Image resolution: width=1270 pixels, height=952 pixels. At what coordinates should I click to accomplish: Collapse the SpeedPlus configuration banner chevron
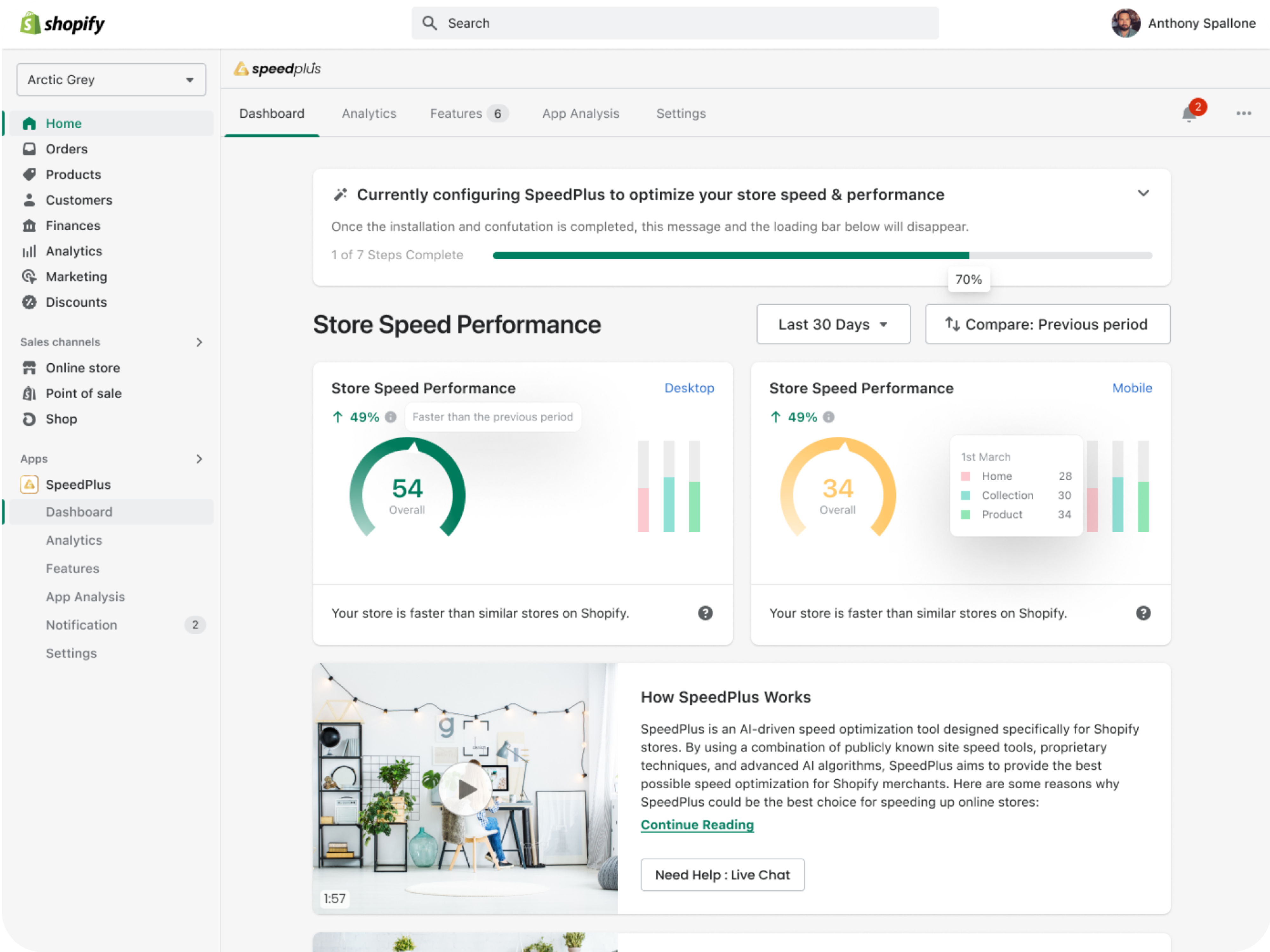(1143, 194)
